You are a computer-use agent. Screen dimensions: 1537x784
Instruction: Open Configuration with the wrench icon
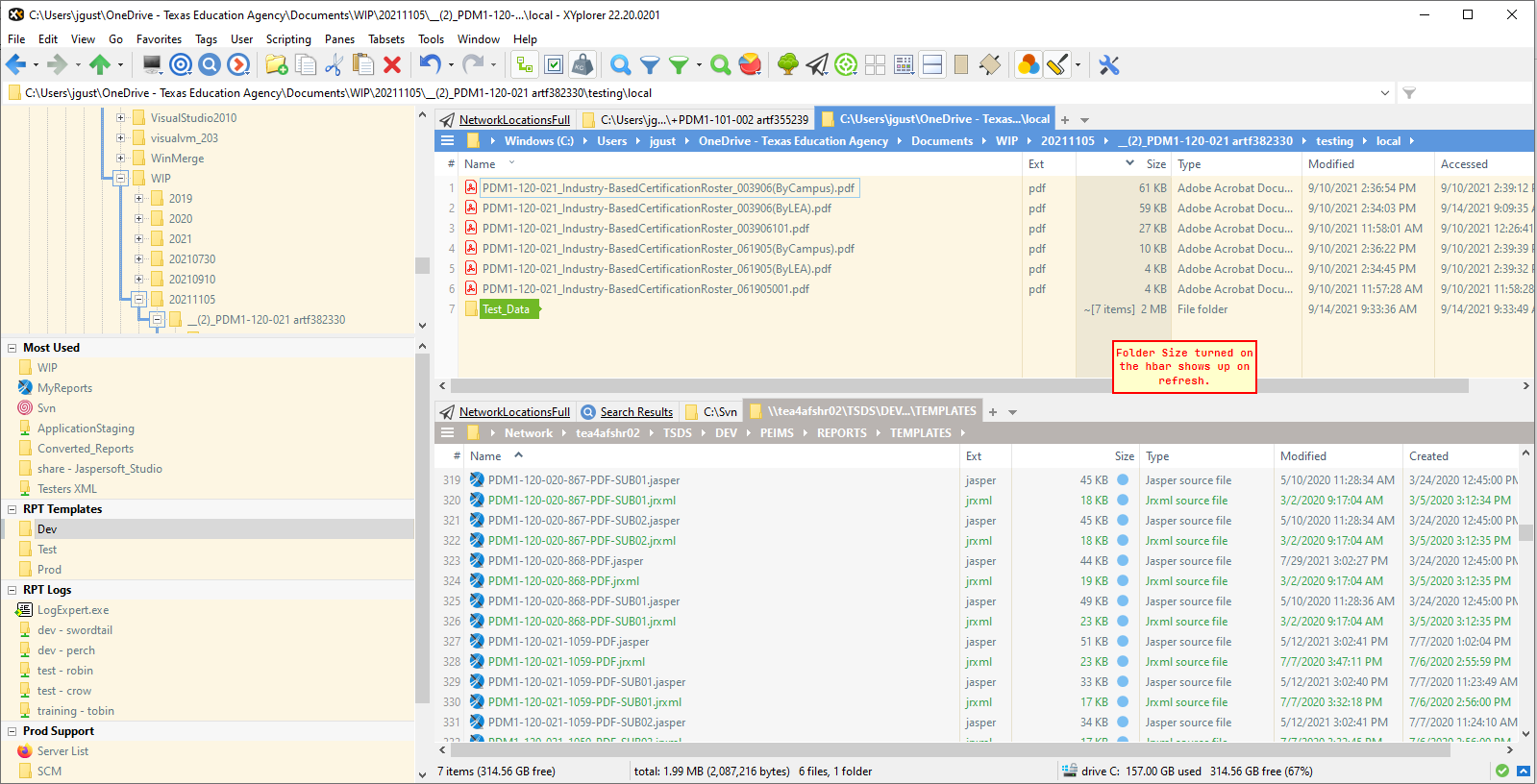(1109, 65)
